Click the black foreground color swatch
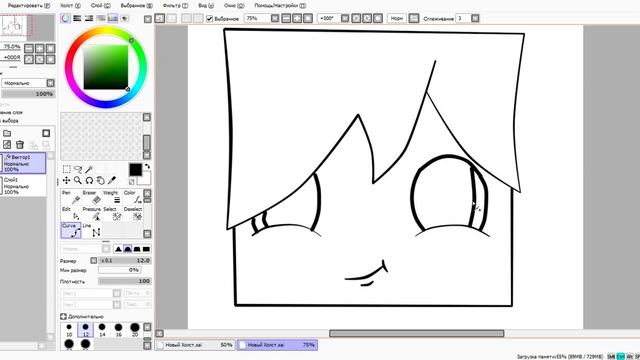Viewport: 640px width, 360px height. (x=135, y=169)
